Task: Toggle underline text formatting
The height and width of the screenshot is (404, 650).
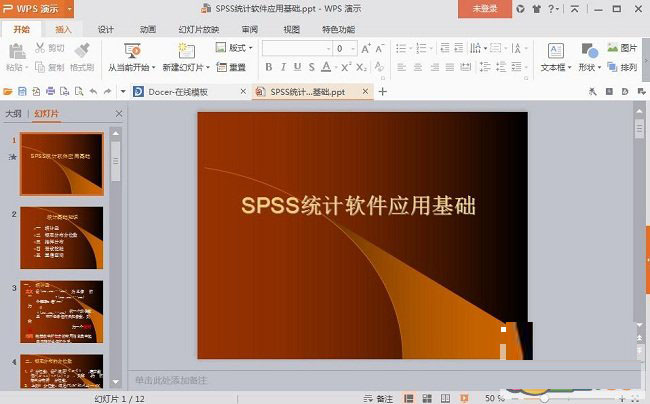Action: point(297,67)
